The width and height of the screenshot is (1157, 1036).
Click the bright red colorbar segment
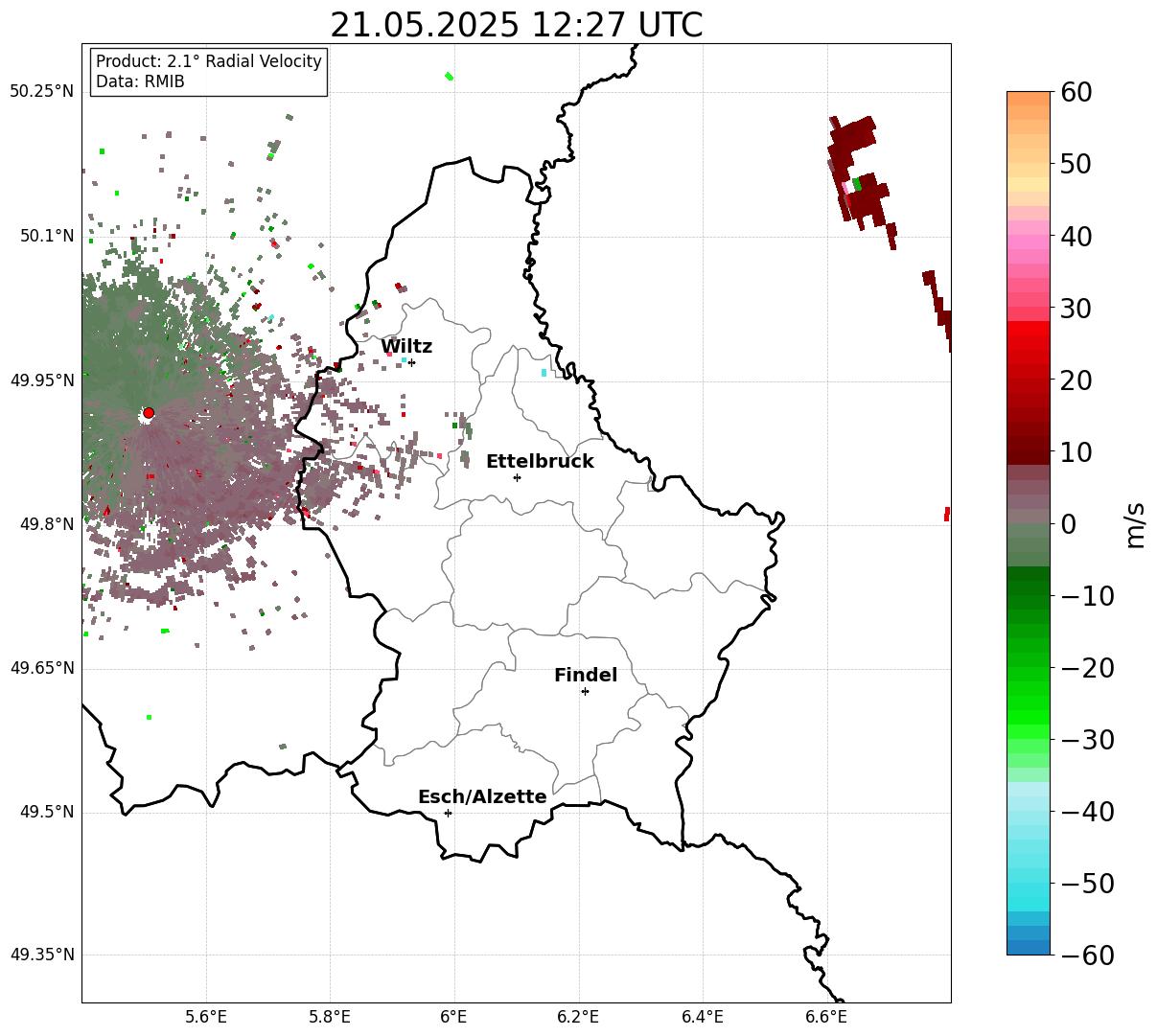(x=1029, y=329)
